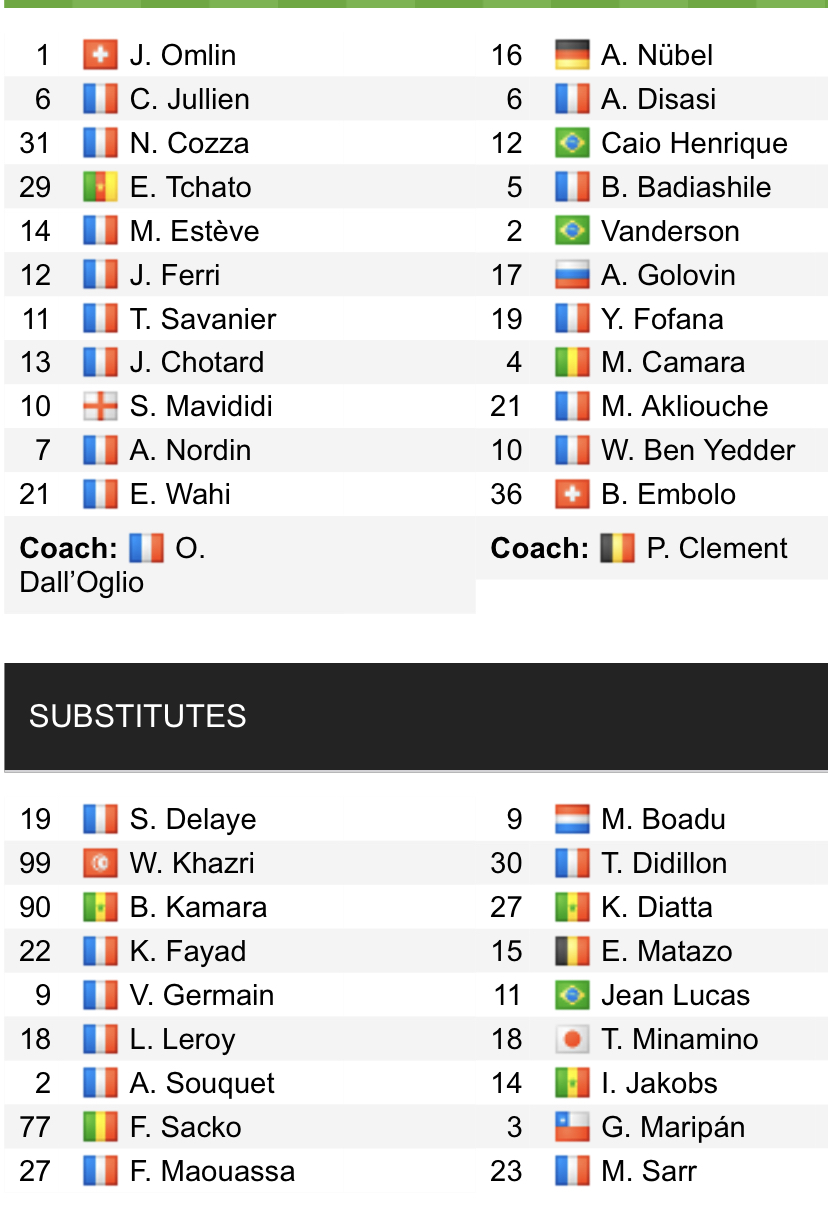Click the SUBSTITUTES section header
828x1210 pixels.
click(416, 716)
